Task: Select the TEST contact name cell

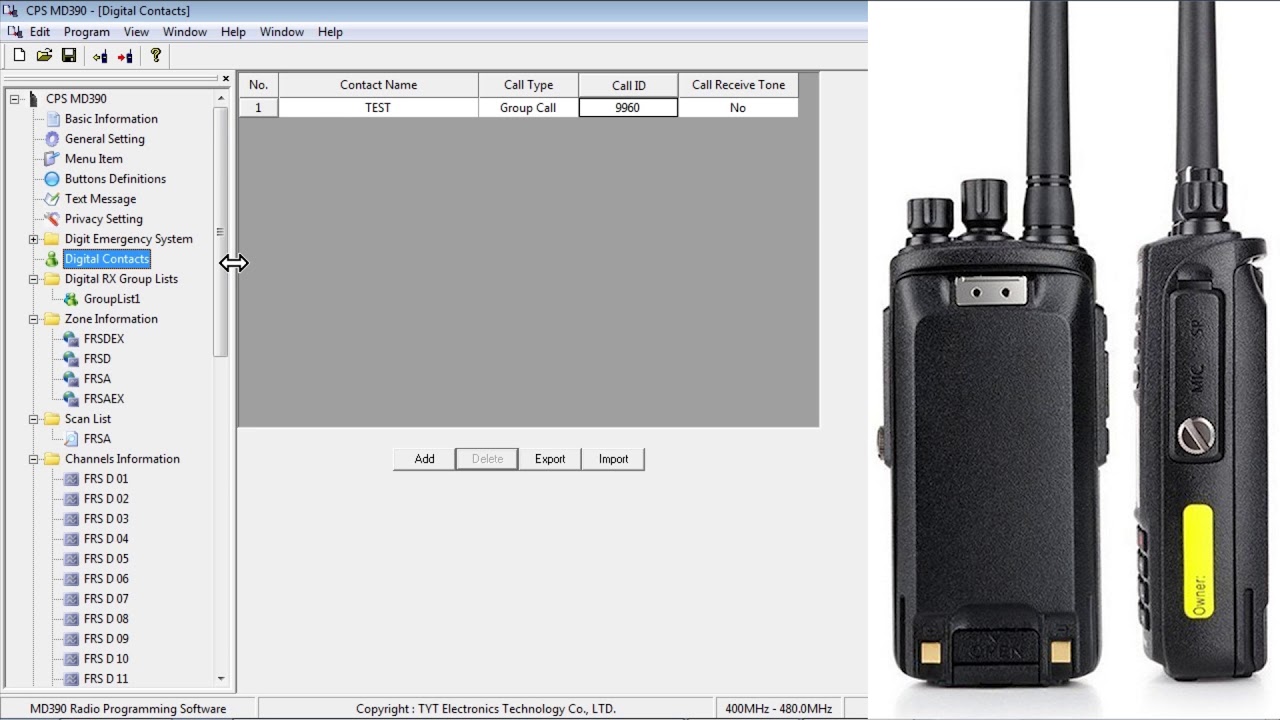Action: [378, 108]
